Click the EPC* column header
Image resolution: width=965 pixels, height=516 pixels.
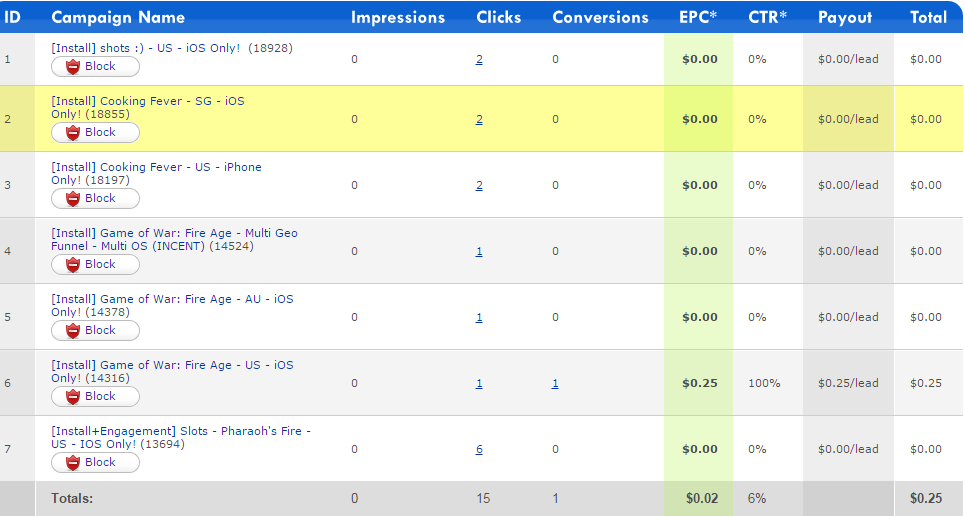[x=698, y=17]
